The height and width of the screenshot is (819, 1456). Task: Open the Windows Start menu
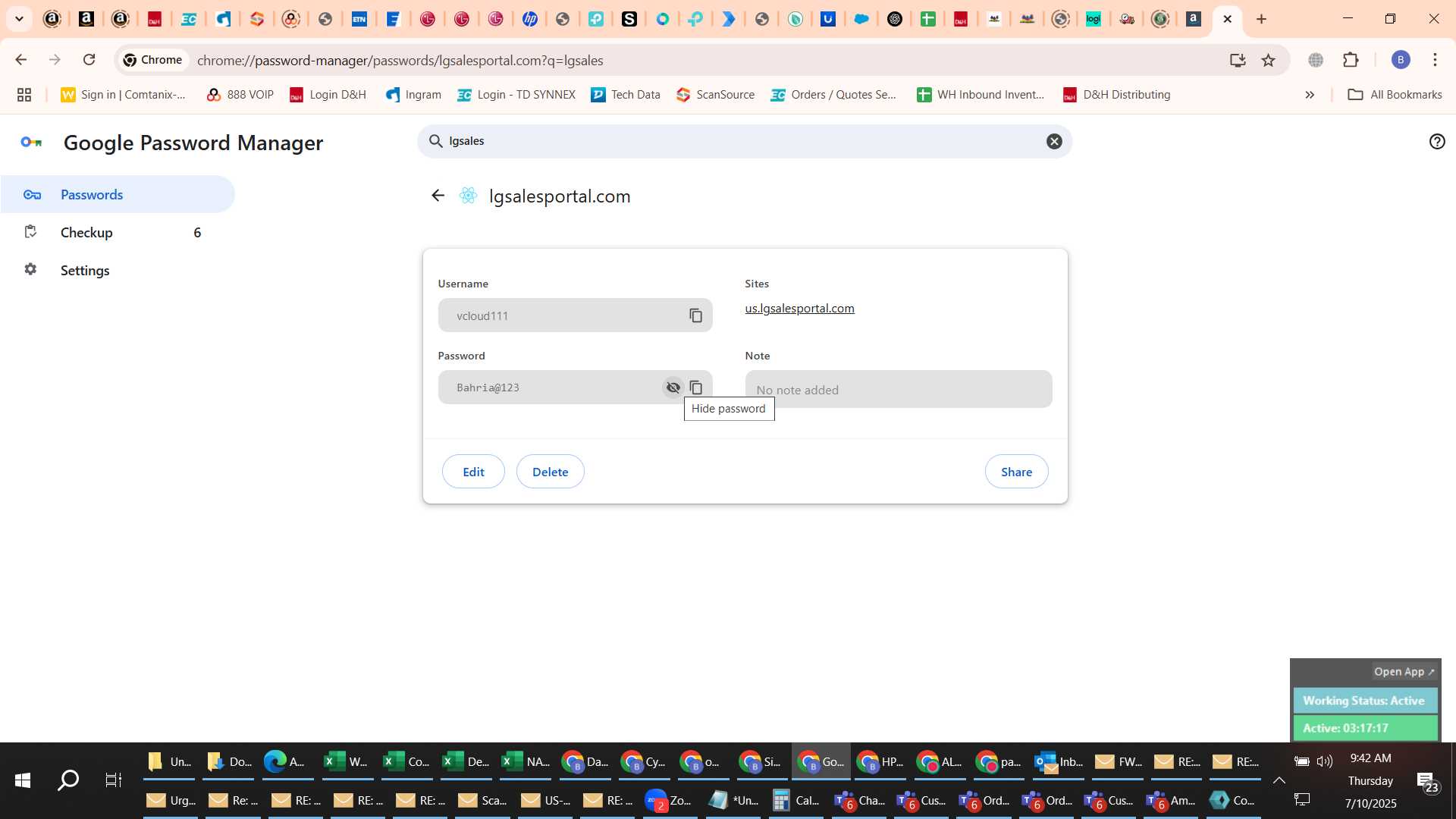click(x=23, y=780)
